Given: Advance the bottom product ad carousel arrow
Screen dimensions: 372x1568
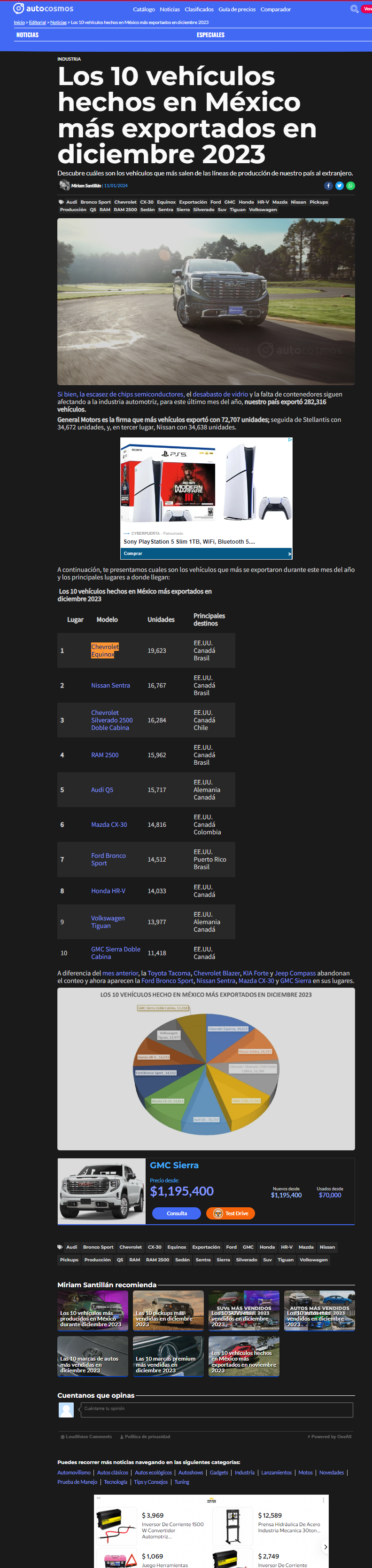Looking at the screenshot, I should click(326, 1547).
